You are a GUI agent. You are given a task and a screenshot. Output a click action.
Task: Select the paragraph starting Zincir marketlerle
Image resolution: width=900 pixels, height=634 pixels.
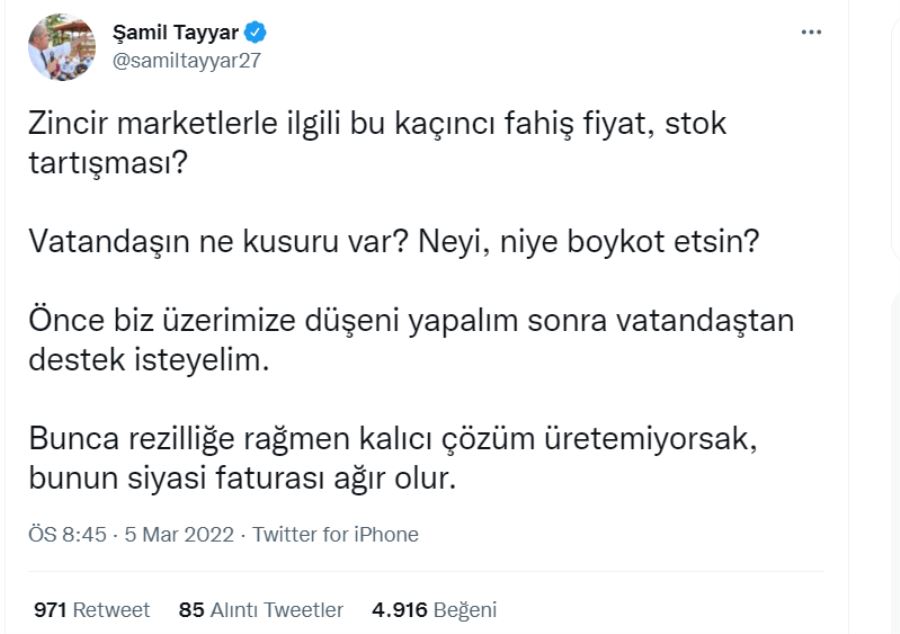point(377,143)
